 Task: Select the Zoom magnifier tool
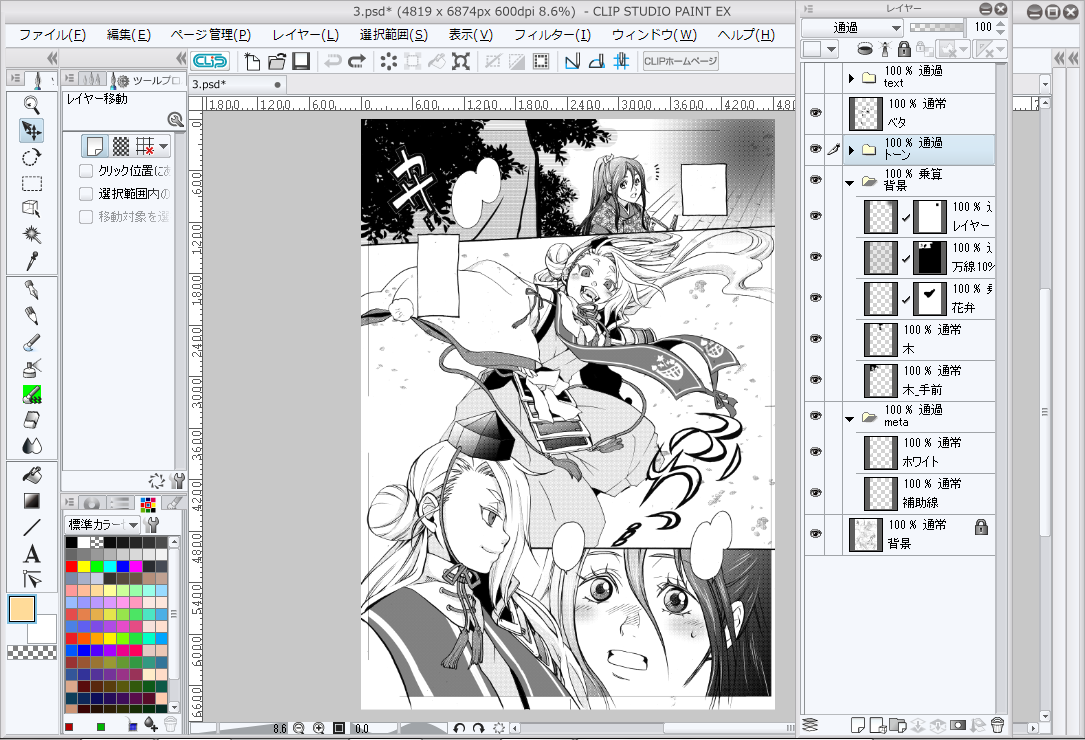(32, 105)
